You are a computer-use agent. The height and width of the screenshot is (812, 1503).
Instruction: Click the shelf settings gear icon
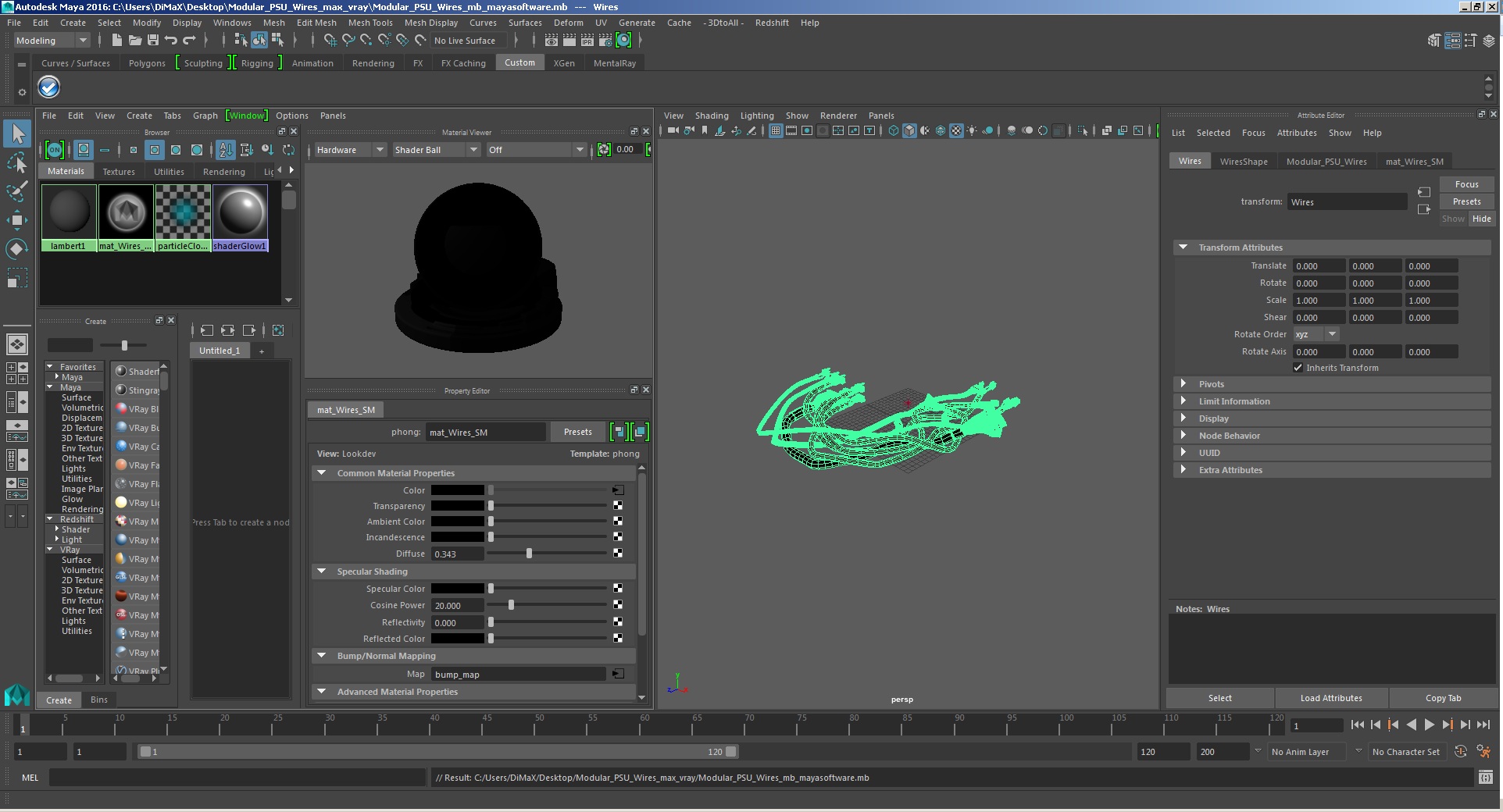[22, 92]
